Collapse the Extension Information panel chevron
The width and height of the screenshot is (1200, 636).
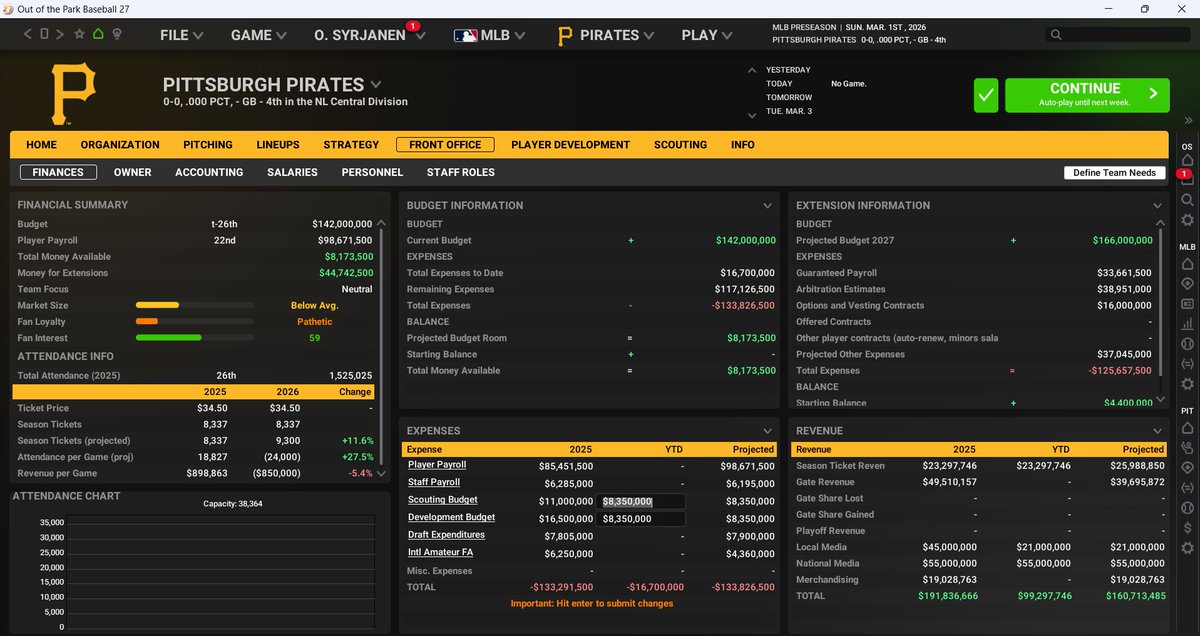pos(1157,205)
